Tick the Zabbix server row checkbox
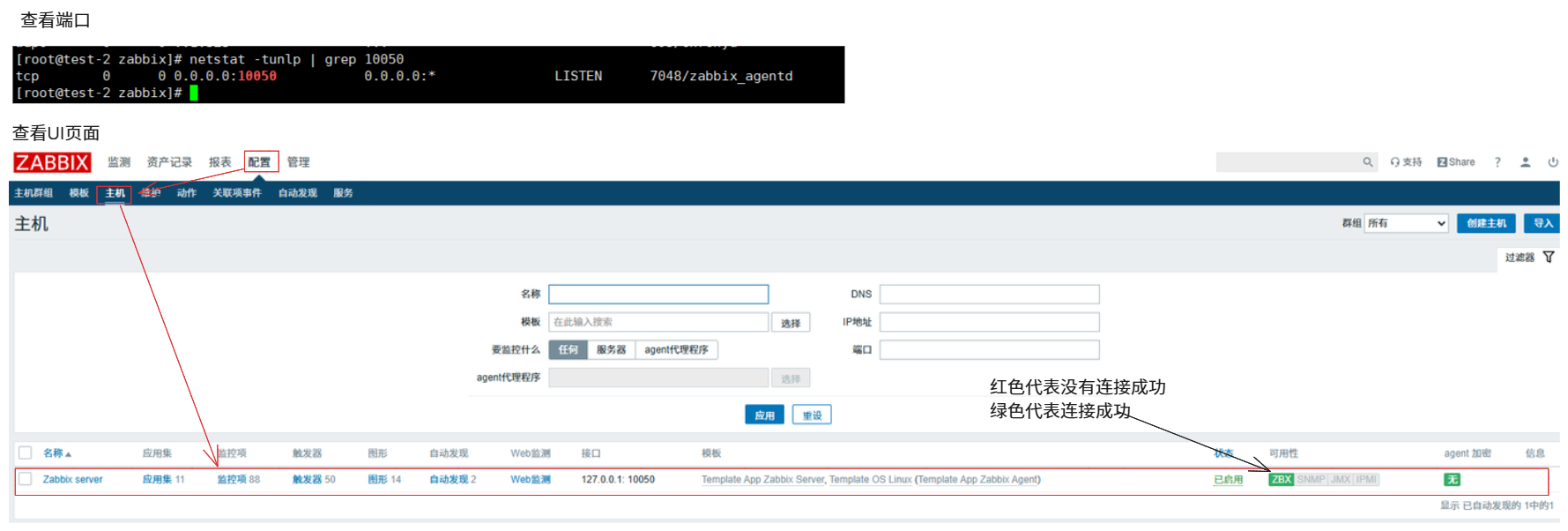 (x=26, y=479)
